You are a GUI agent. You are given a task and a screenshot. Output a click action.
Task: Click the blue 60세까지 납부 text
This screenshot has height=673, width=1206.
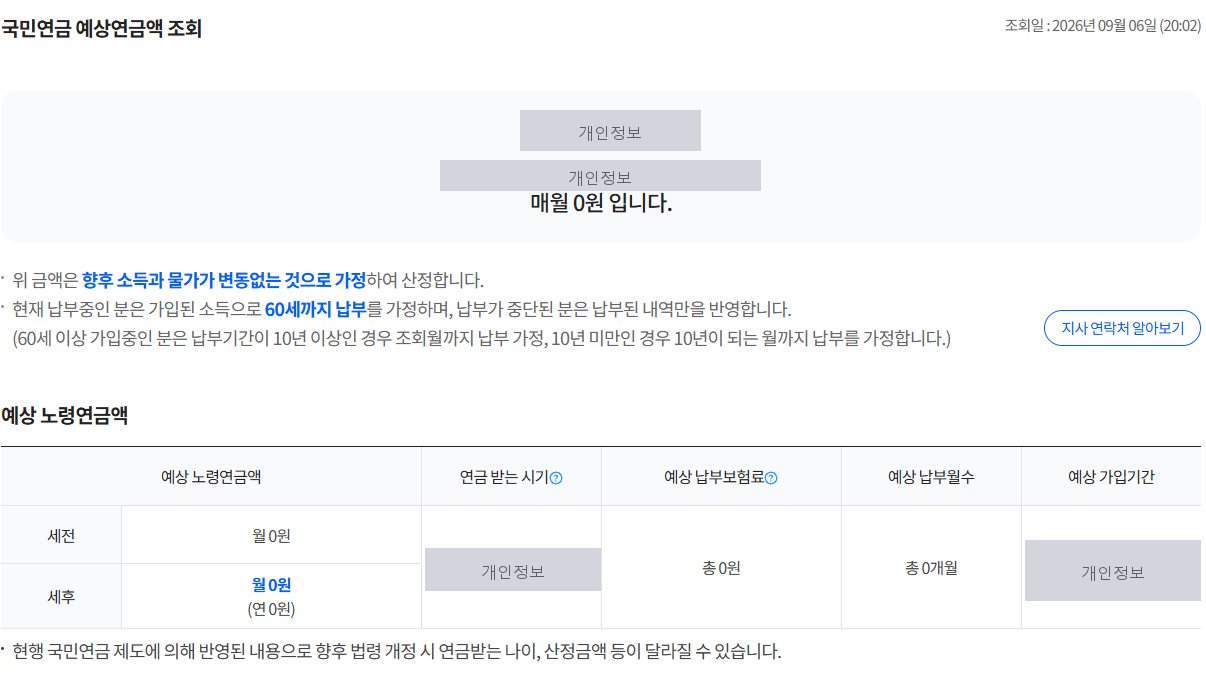(x=316, y=309)
